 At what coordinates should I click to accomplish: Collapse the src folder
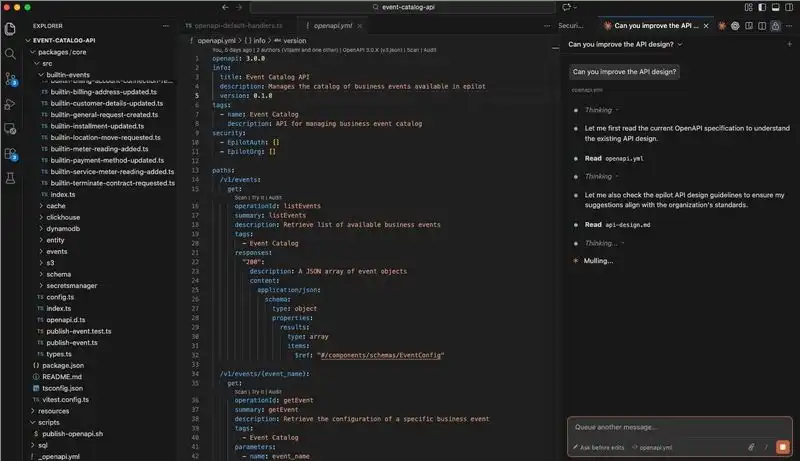tap(47, 64)
